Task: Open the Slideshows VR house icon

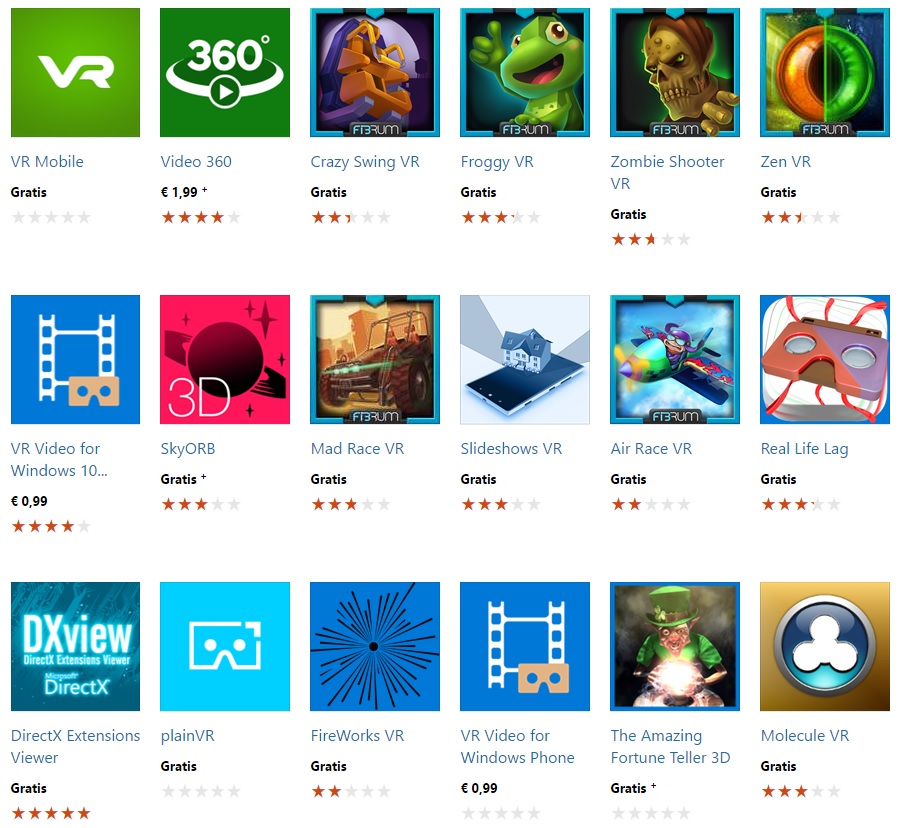Action: [525, 360]
